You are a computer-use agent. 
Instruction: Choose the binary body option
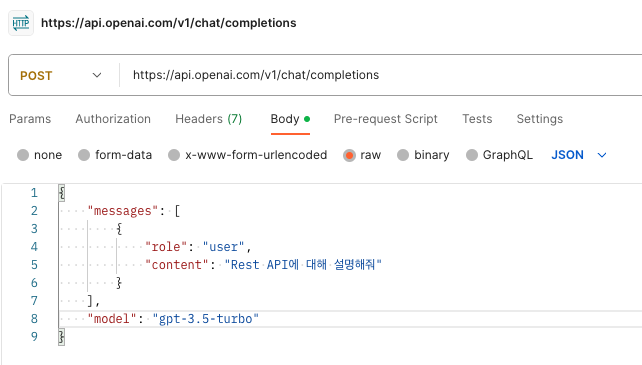pyautogui.click(x=403, y=155)
